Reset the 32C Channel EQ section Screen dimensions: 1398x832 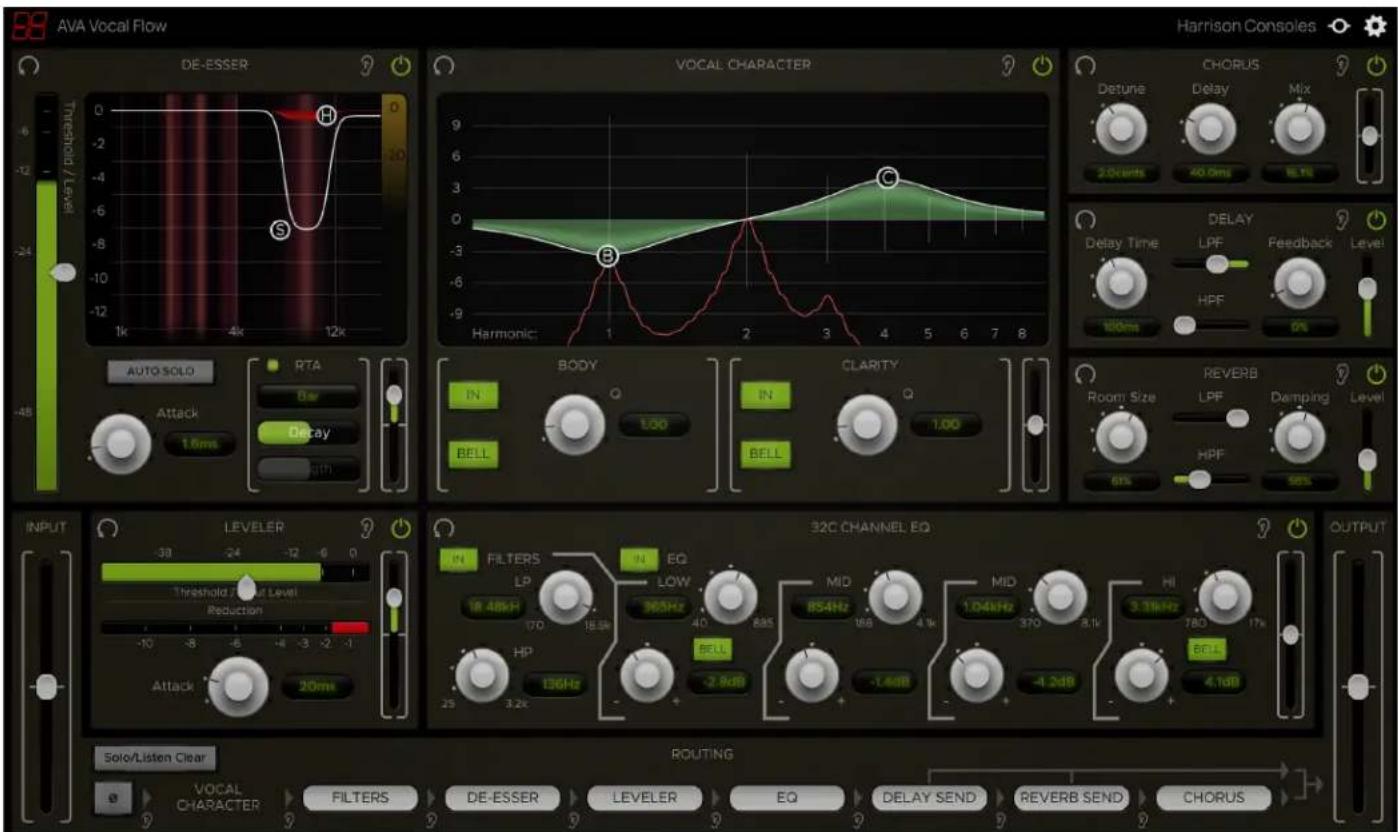coord(444,528)
